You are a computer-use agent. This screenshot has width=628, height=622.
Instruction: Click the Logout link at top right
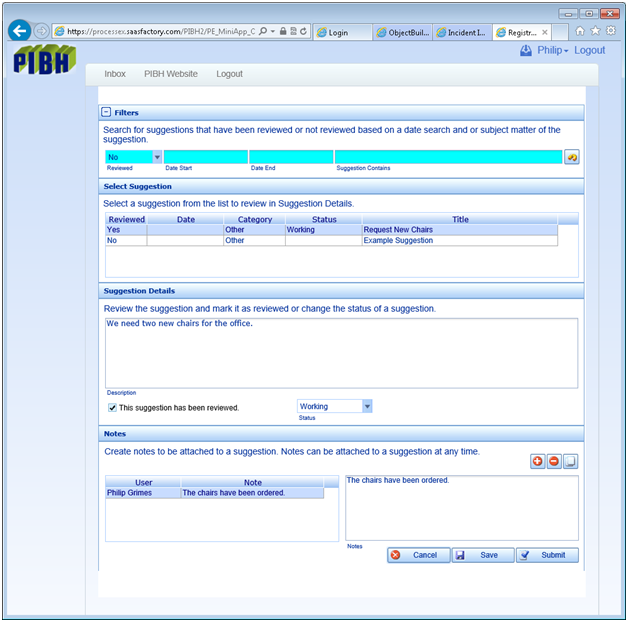[x=590, y=50]
